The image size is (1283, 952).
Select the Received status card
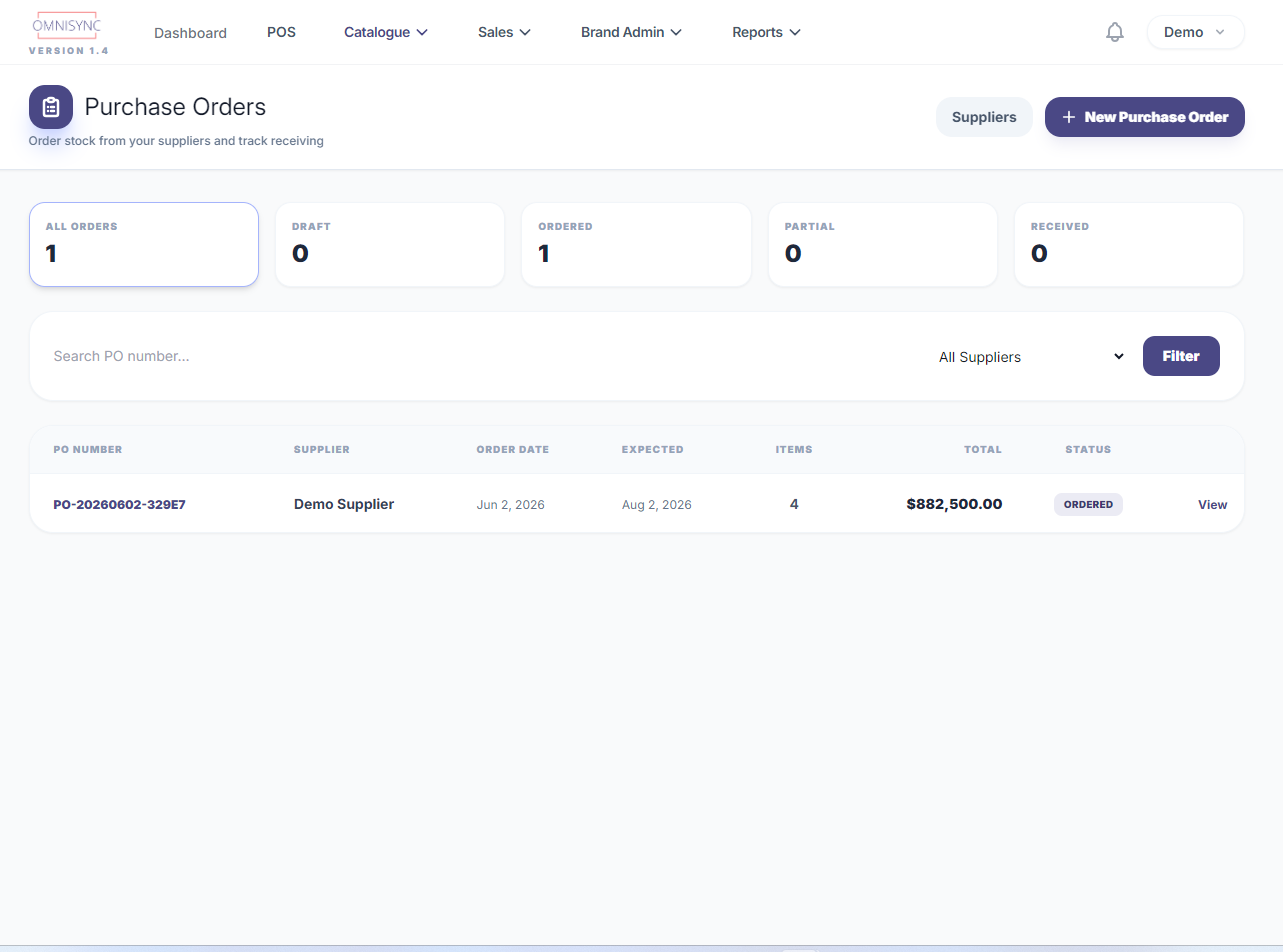1129,245
